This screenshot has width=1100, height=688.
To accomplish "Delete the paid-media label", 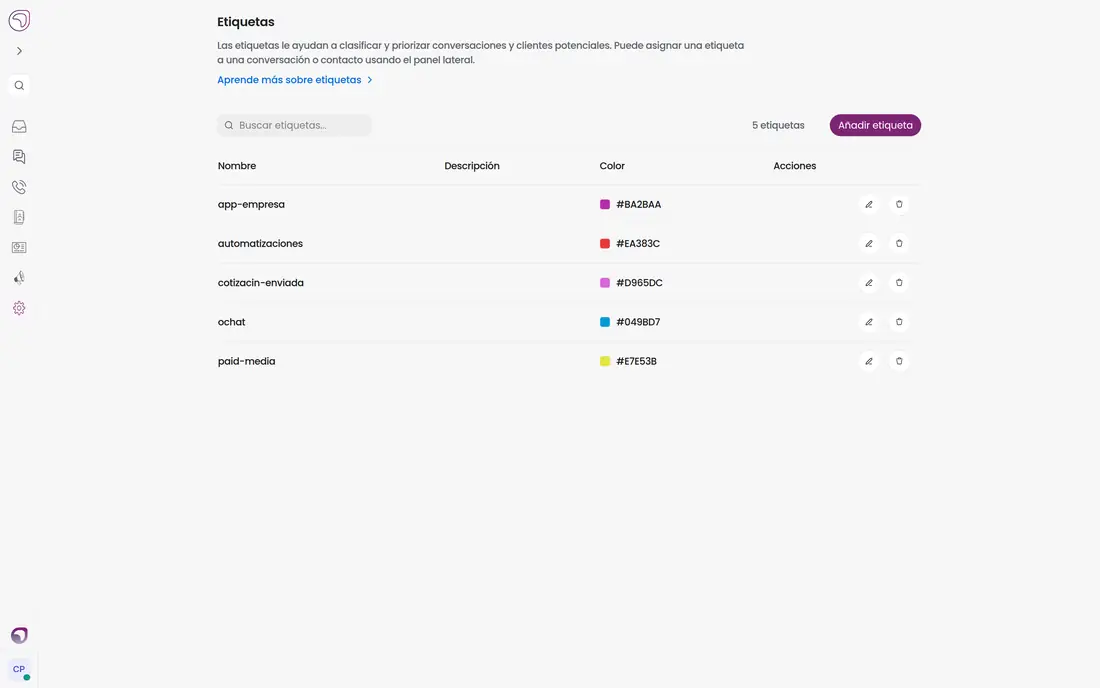I will click(899, 362).
